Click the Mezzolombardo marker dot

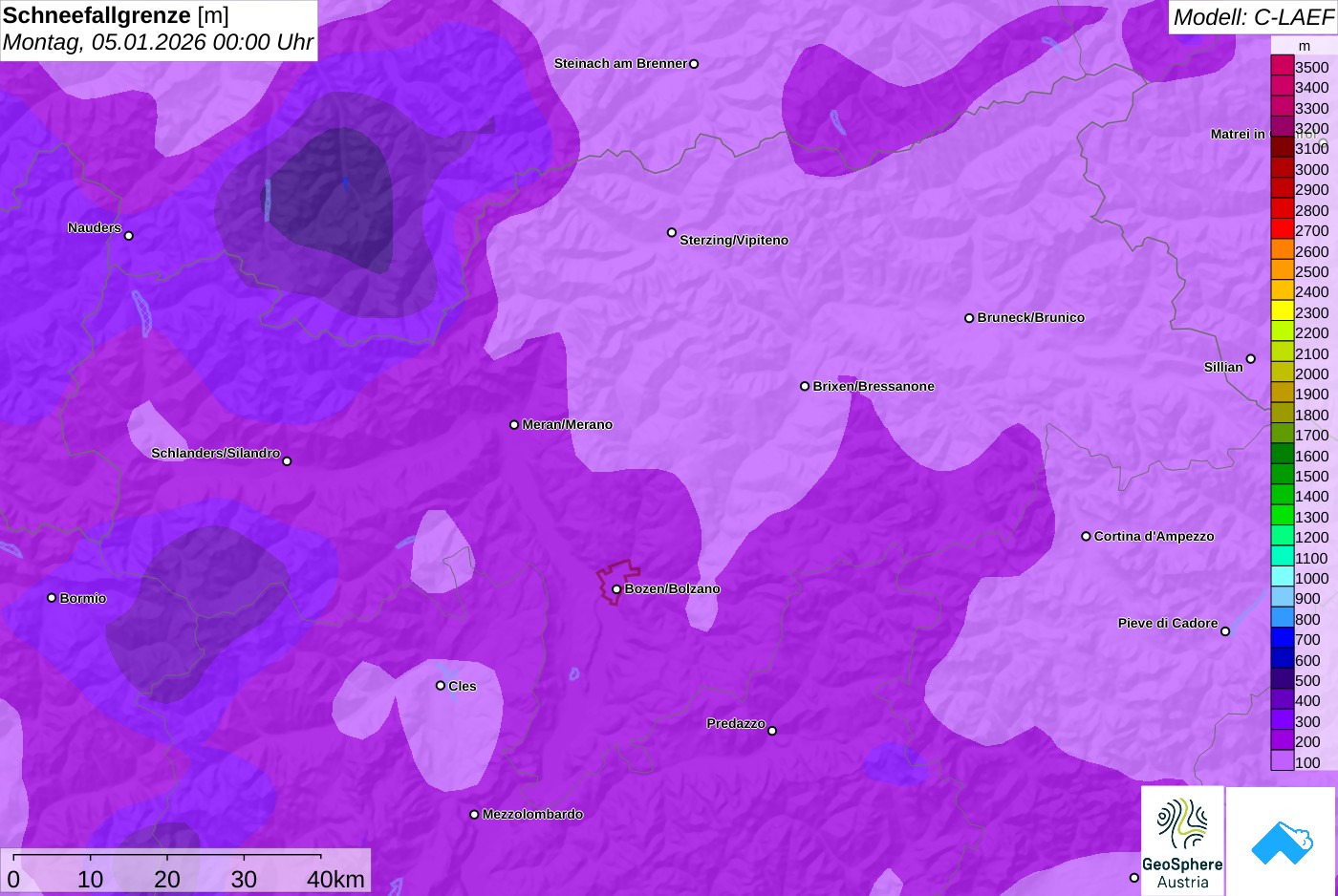(474, 815)
